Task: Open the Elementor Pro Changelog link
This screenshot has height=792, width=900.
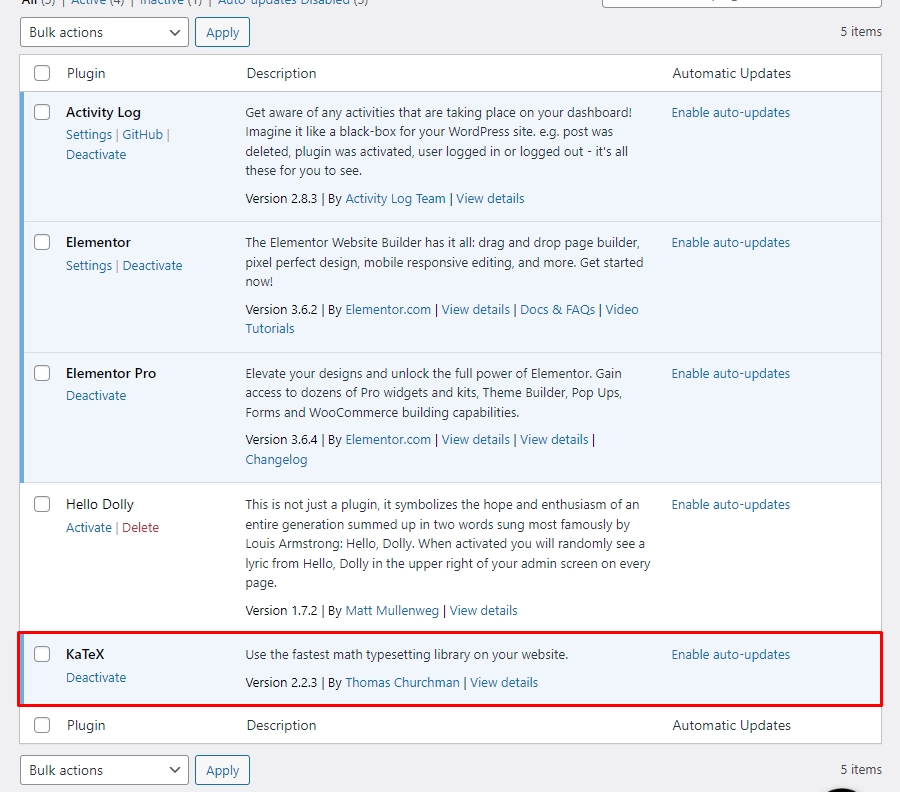Action: coord(276,460)
